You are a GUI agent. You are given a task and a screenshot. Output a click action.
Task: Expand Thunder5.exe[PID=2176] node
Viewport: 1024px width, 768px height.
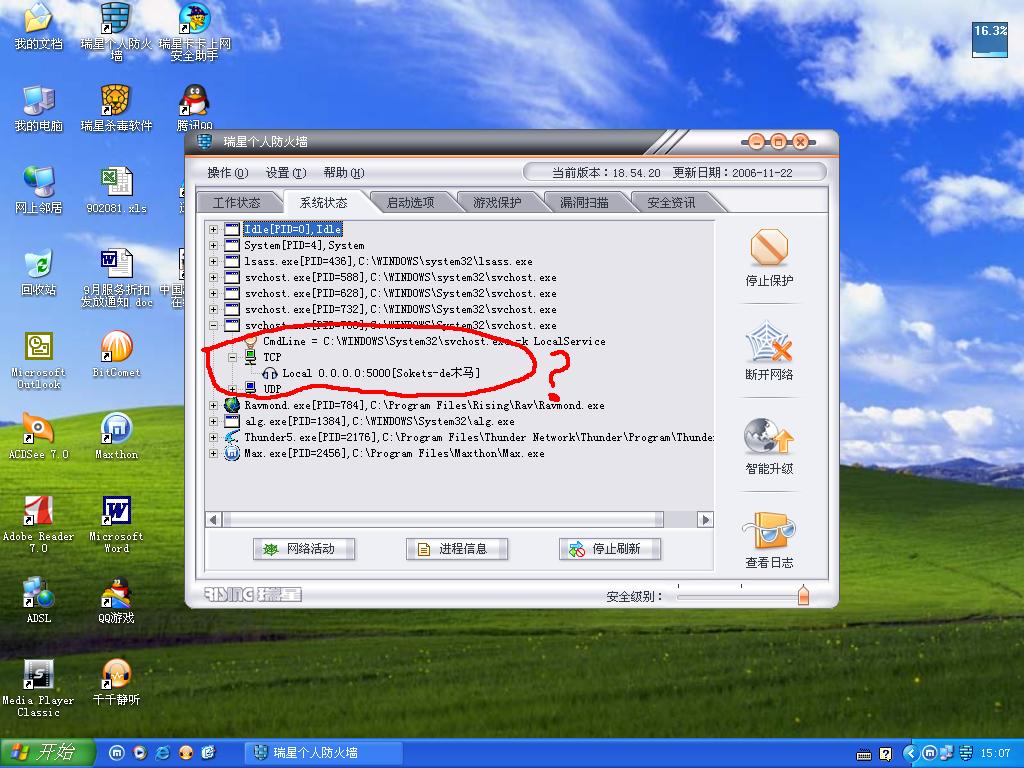click(x=214, y=438)
